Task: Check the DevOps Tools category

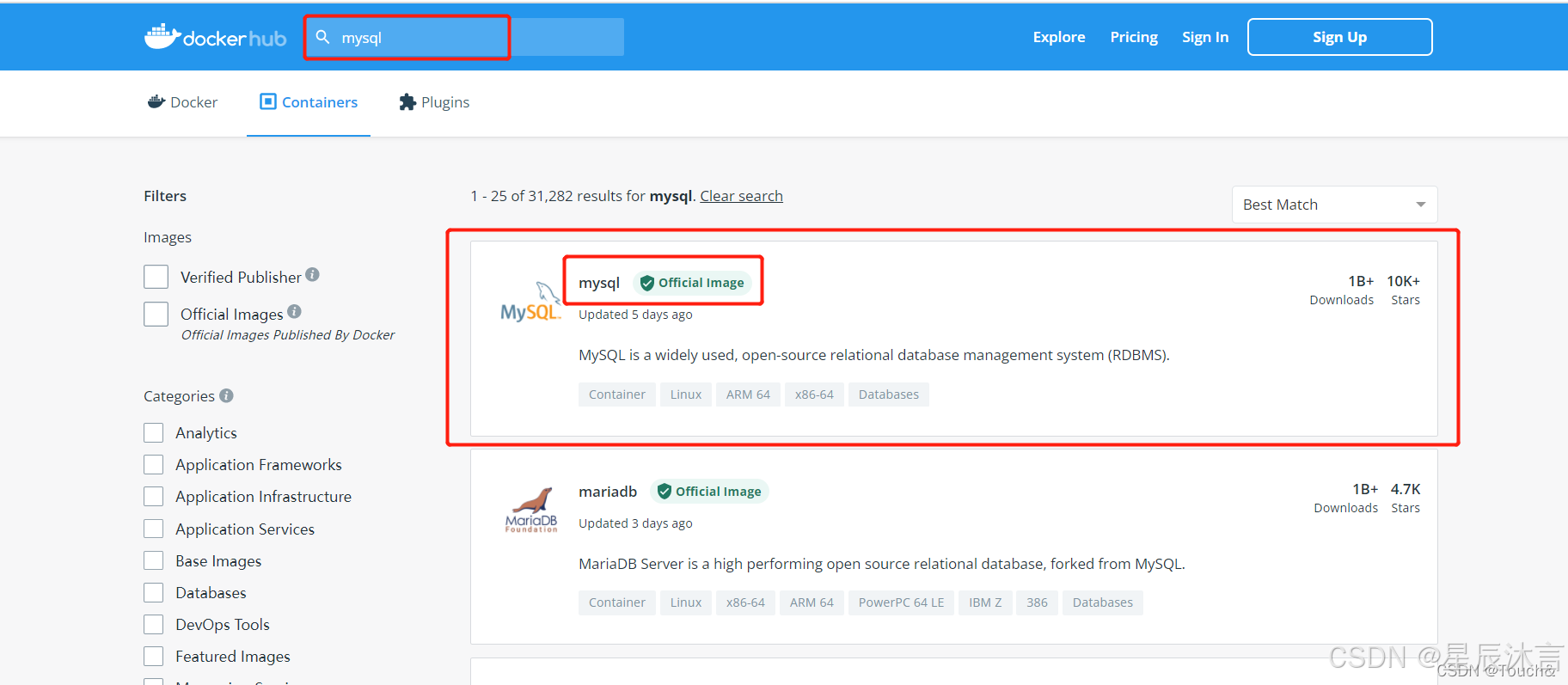Action: click(154, 624)
